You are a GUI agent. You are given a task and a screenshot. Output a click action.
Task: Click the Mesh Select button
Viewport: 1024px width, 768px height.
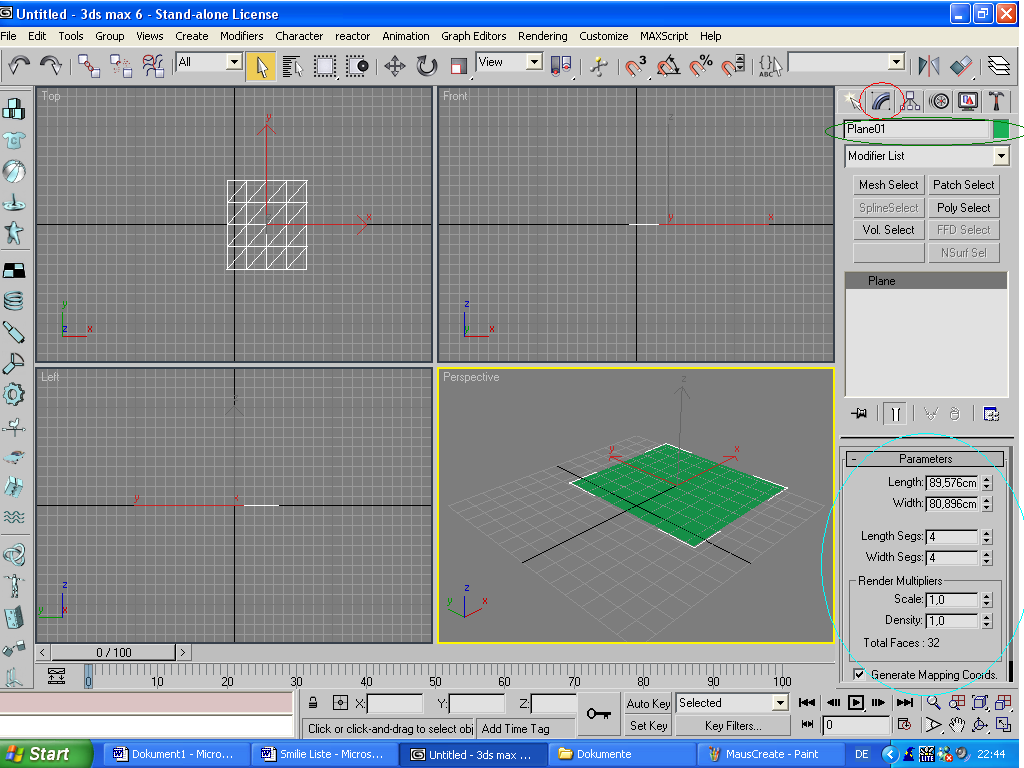888,185
